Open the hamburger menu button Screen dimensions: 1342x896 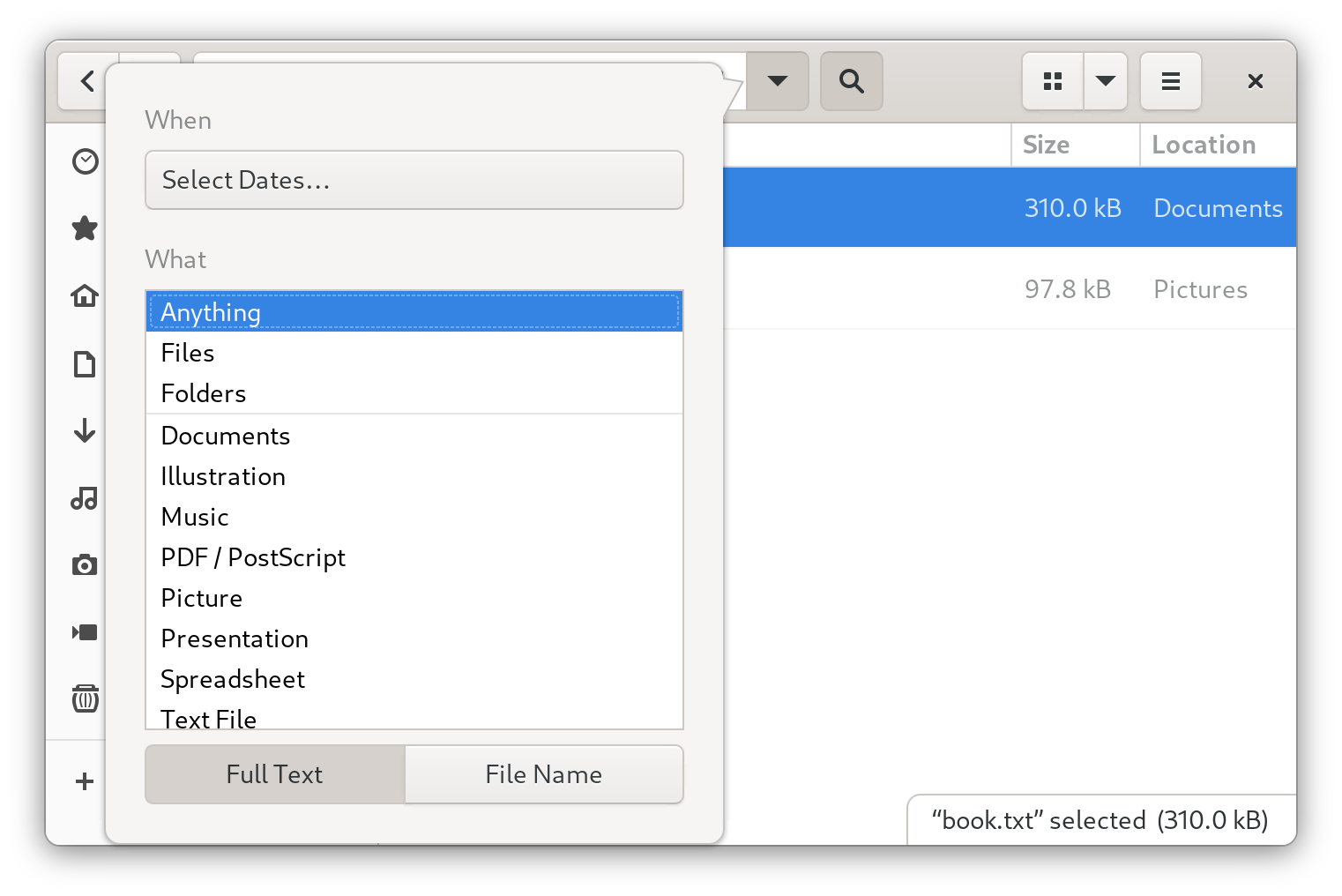point(1170,81)
